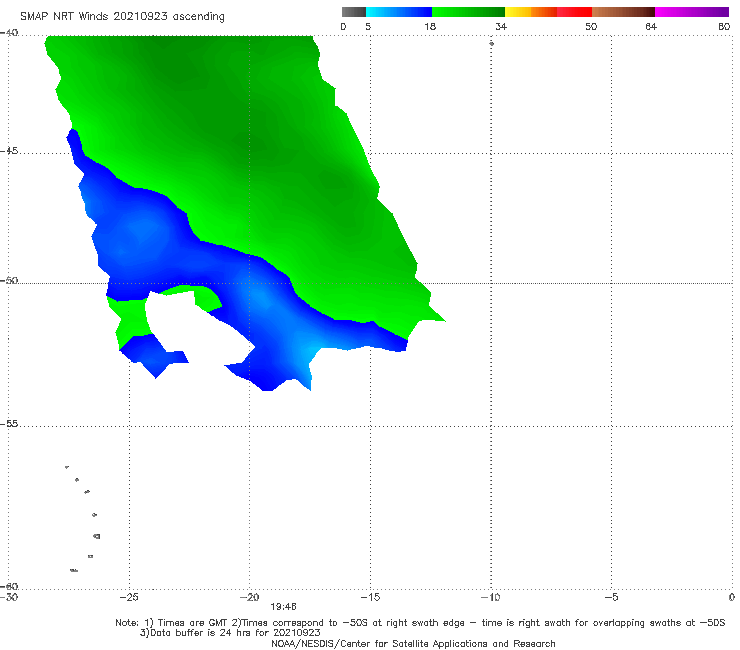Click the latitude axis label -55
The height and width of the screenshot is (650, 740).
9,424
